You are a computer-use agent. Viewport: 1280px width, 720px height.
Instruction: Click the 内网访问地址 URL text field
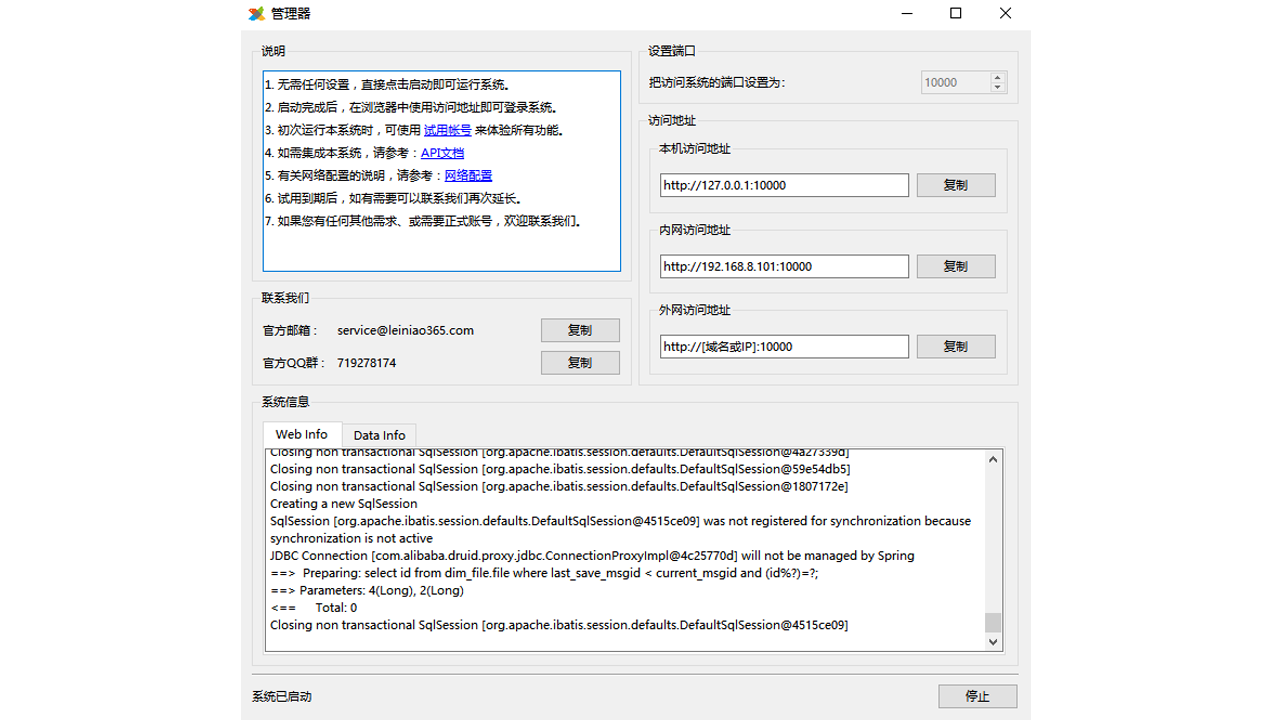pyautogui.click(x=783, y=267)
